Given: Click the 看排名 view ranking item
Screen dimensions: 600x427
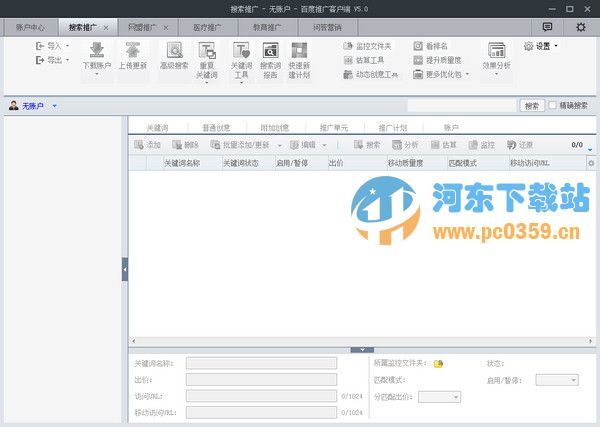Looking at the screenshot, I should pos(430,46).
